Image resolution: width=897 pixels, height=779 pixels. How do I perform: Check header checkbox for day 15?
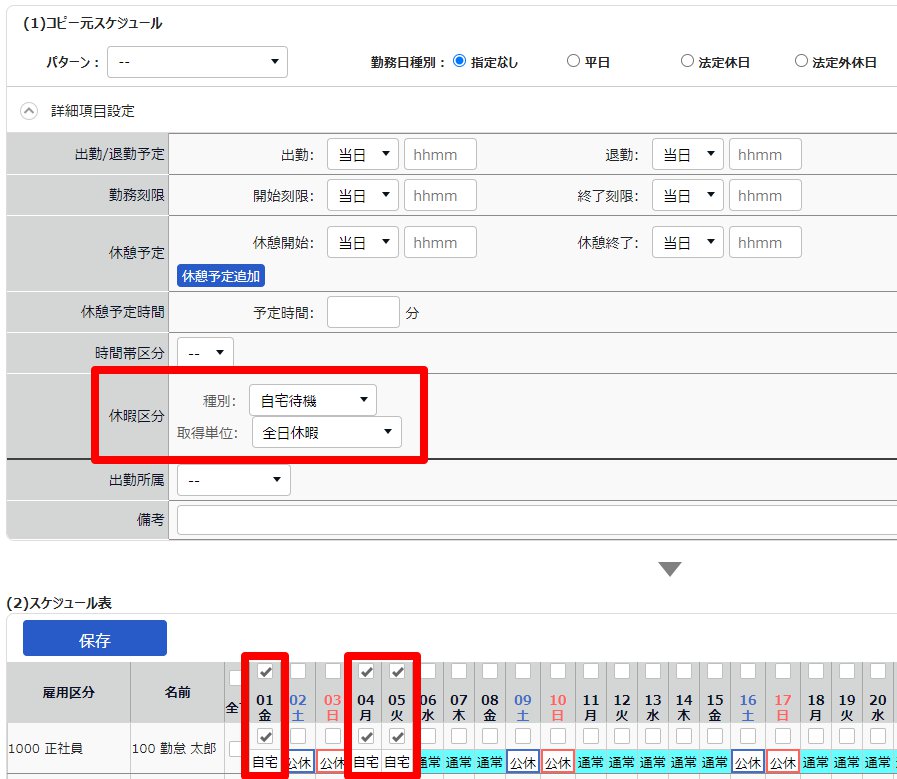point(715,671)
